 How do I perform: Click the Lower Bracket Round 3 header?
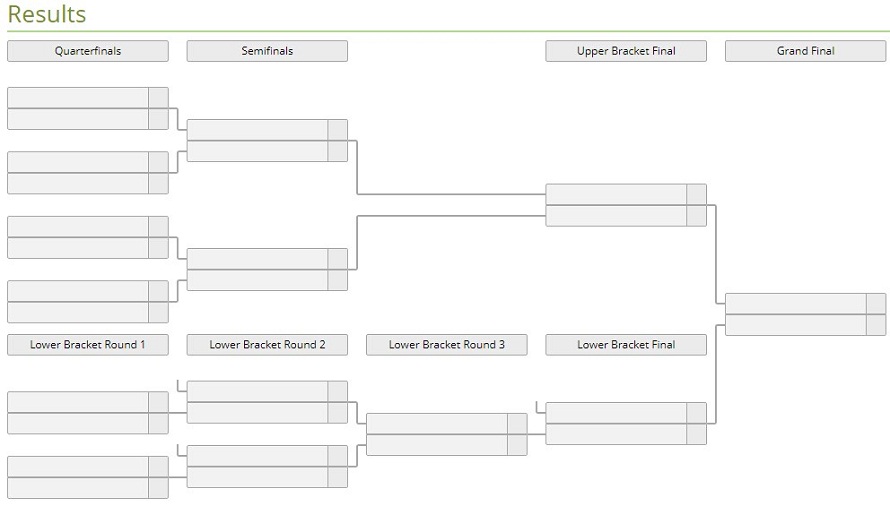(447, 345)
